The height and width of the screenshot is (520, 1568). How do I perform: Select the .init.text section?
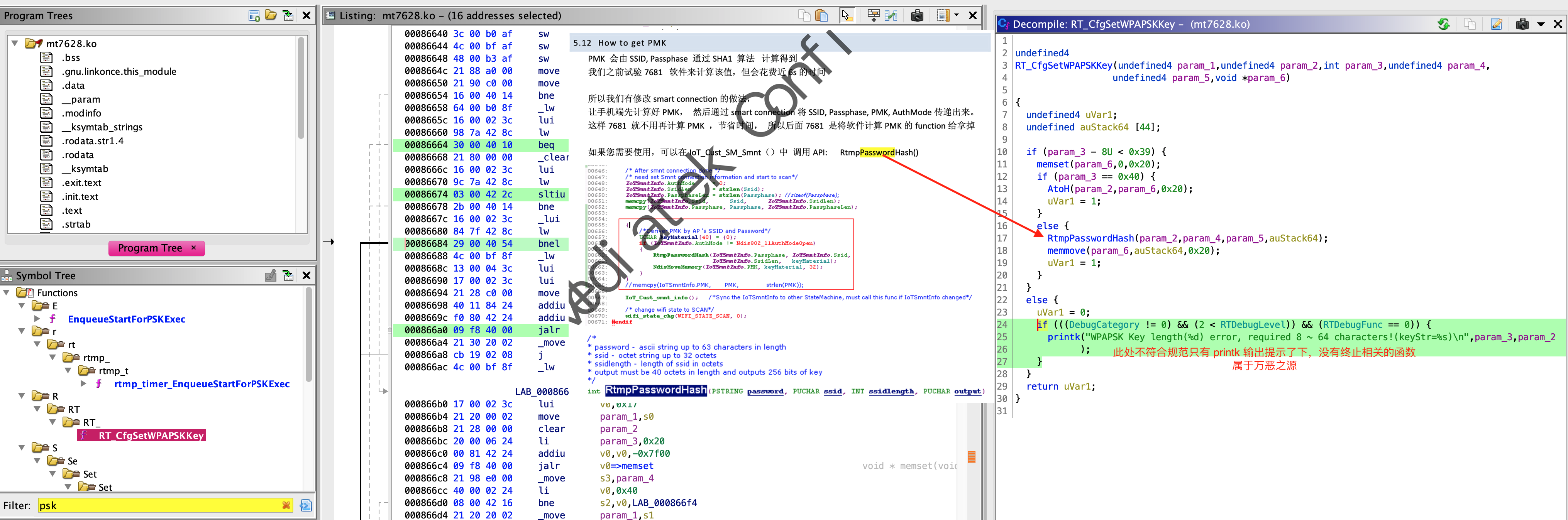point(80,196)
